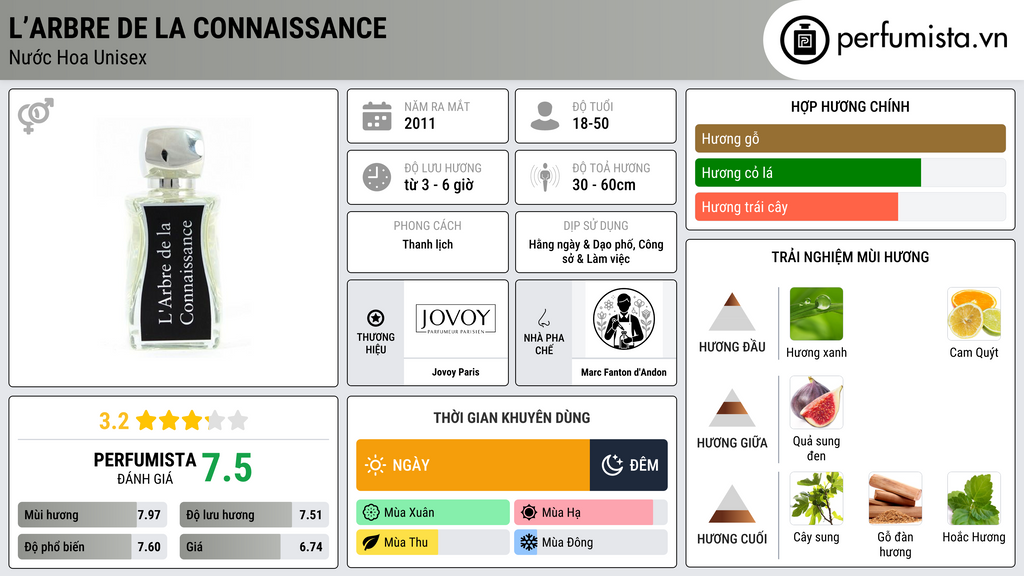Select the Hương đầu pyramid icon

pyautogui.click(x=732, y=312)
